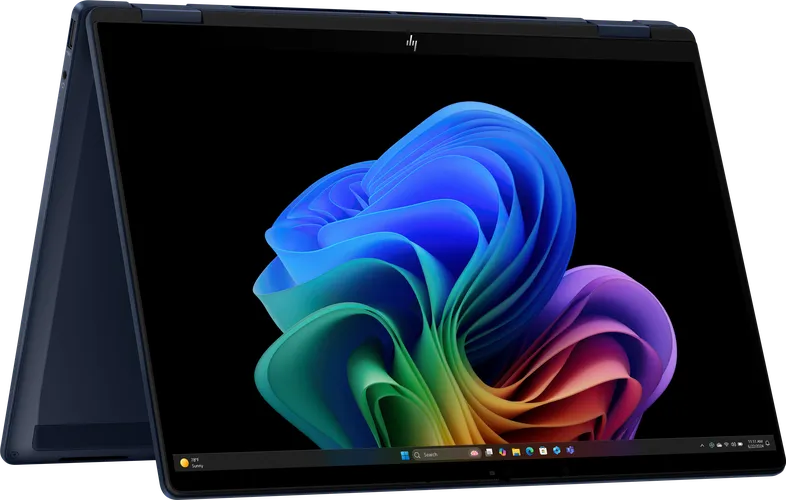Open the notification bell
The image size is (786, 500).
point(767,443)
